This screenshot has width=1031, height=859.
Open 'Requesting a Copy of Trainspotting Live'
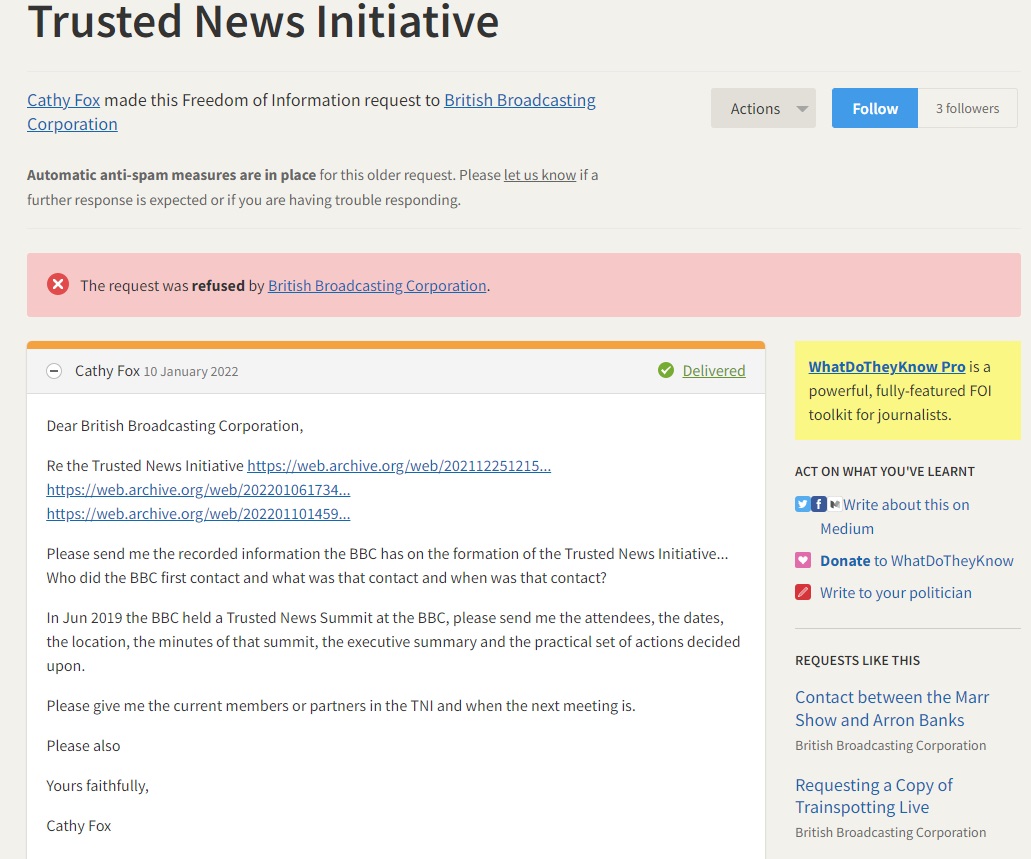click(874, 796)
